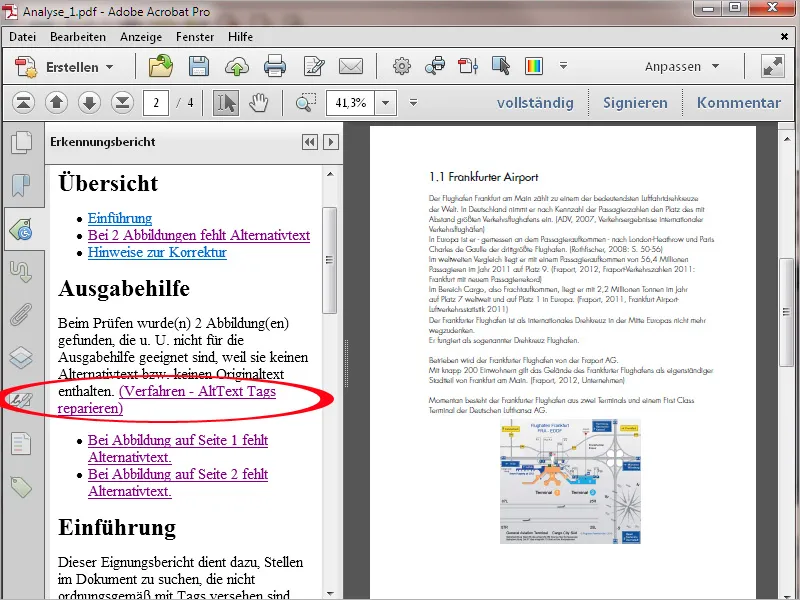The width and height of the screenshot is (800, 600).
Task: Go to first page button
Action: 23,103
